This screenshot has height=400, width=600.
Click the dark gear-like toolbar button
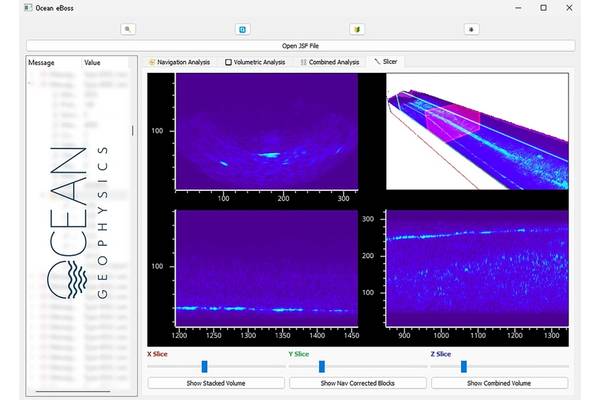[471, 29]
